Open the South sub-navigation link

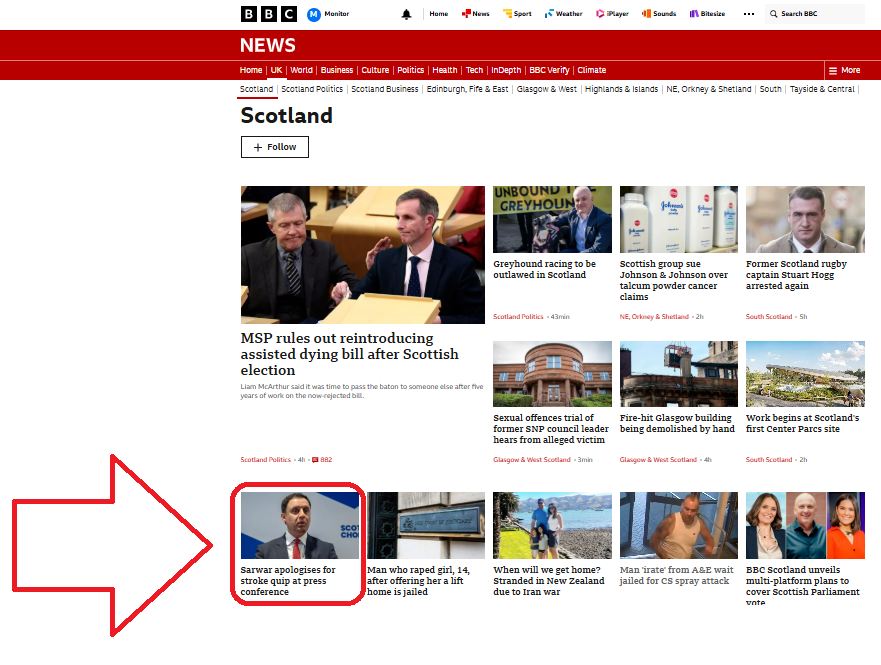(x=770, y=89)
